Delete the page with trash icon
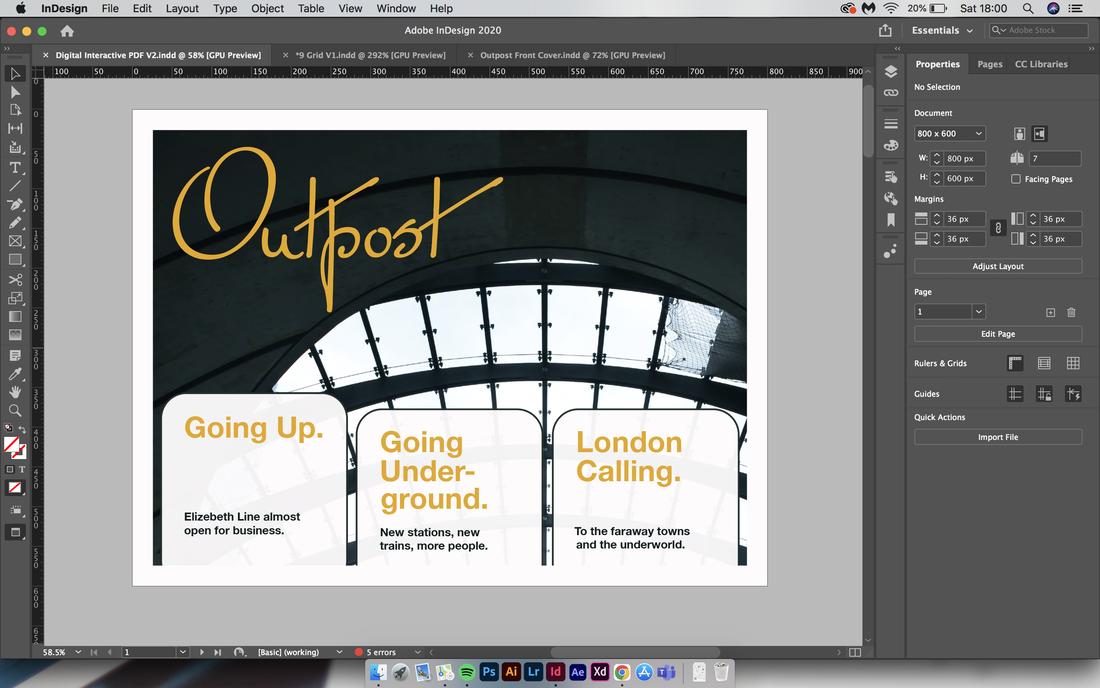The width and height of the screenshot is (1100, 688). tap(1071, 312)
